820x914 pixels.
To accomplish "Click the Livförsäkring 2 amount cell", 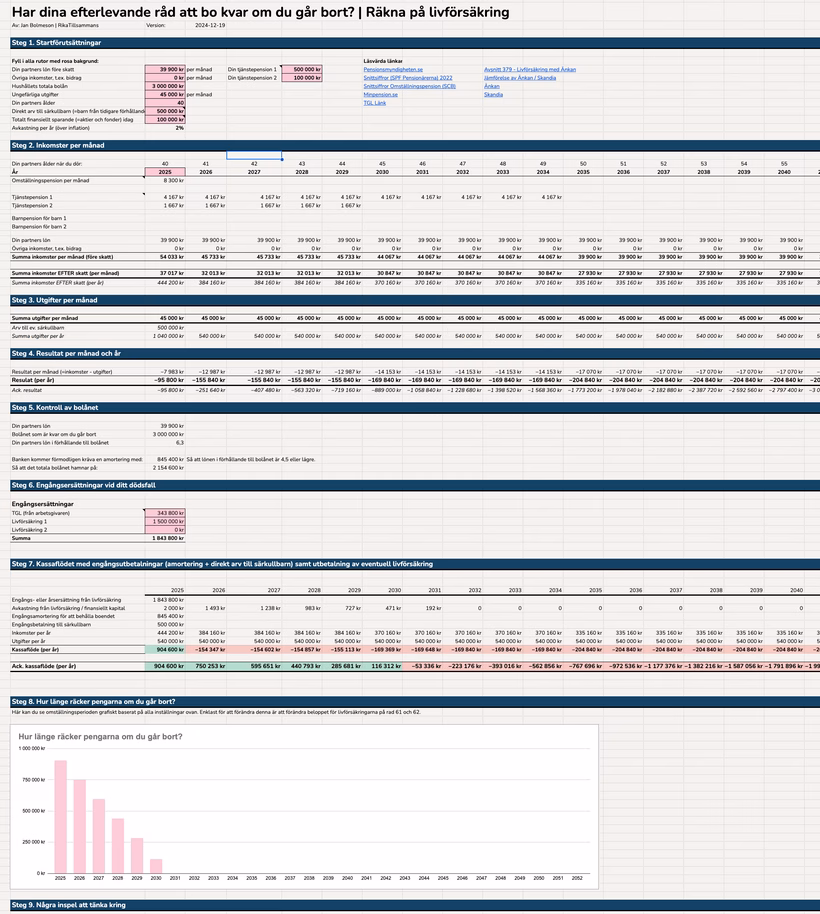I will [x=166, y=530].
